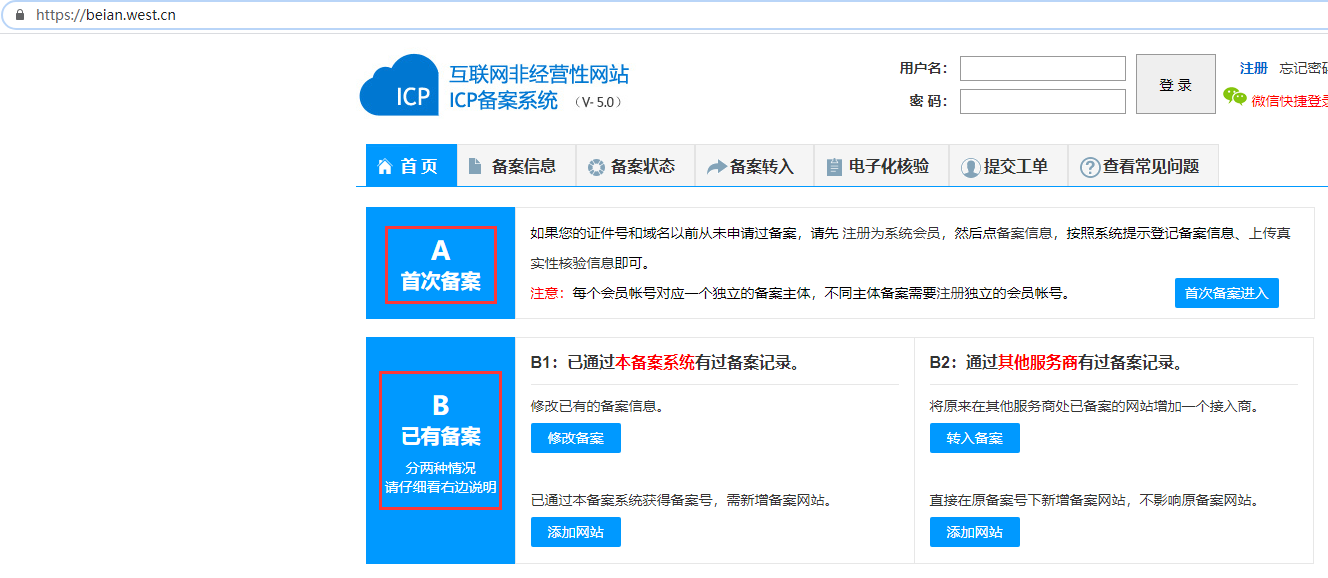1328x578 pixels.
Task: Click the arrow icon beside 备案转入
Action: (x=716, y=167)
